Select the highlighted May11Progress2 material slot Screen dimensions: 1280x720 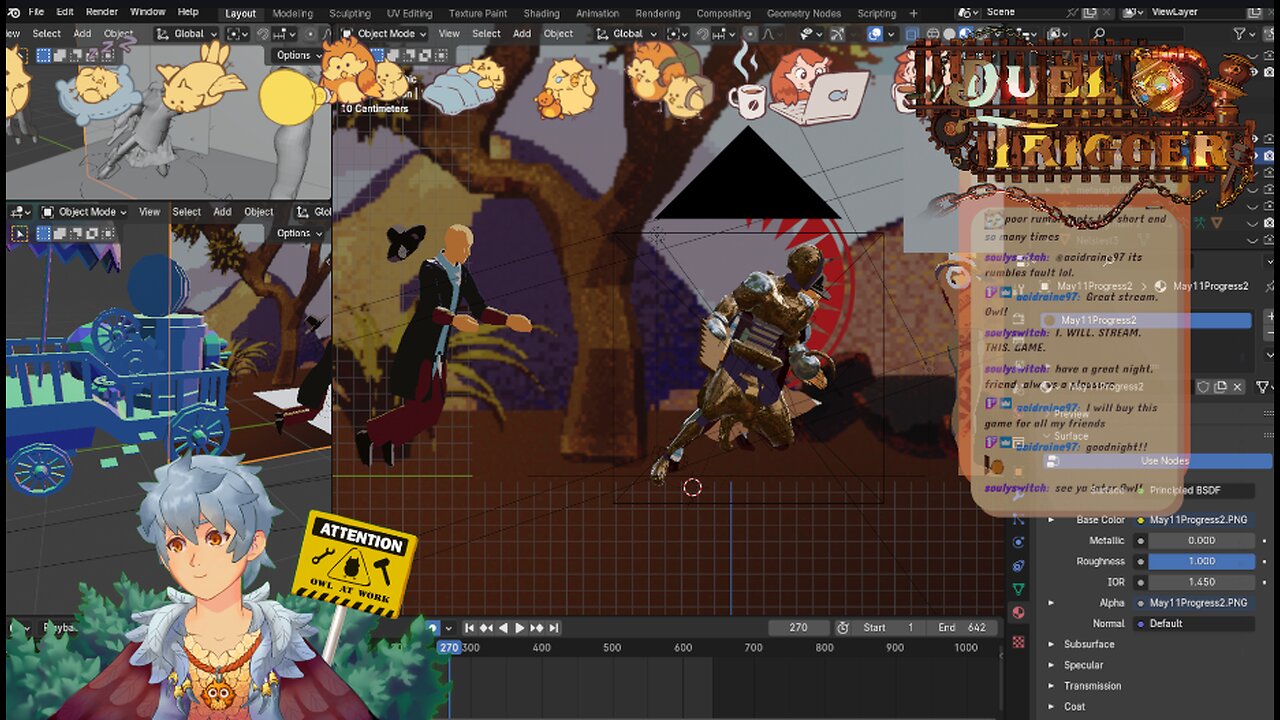click(1148, 320)
